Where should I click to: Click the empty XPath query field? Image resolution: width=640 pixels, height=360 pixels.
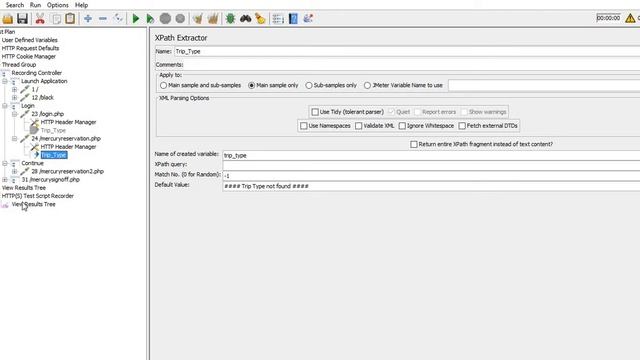(431, 165)
